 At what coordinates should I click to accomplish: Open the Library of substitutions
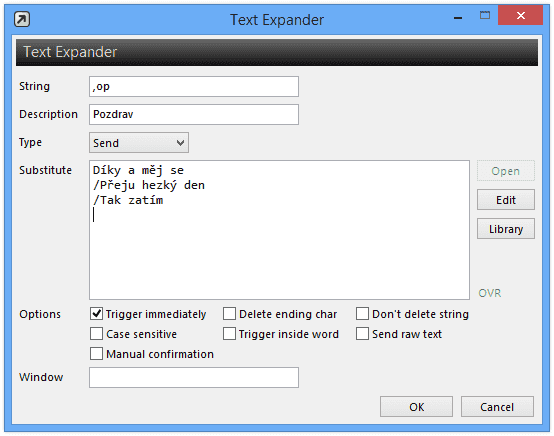[x=506, y=229]
